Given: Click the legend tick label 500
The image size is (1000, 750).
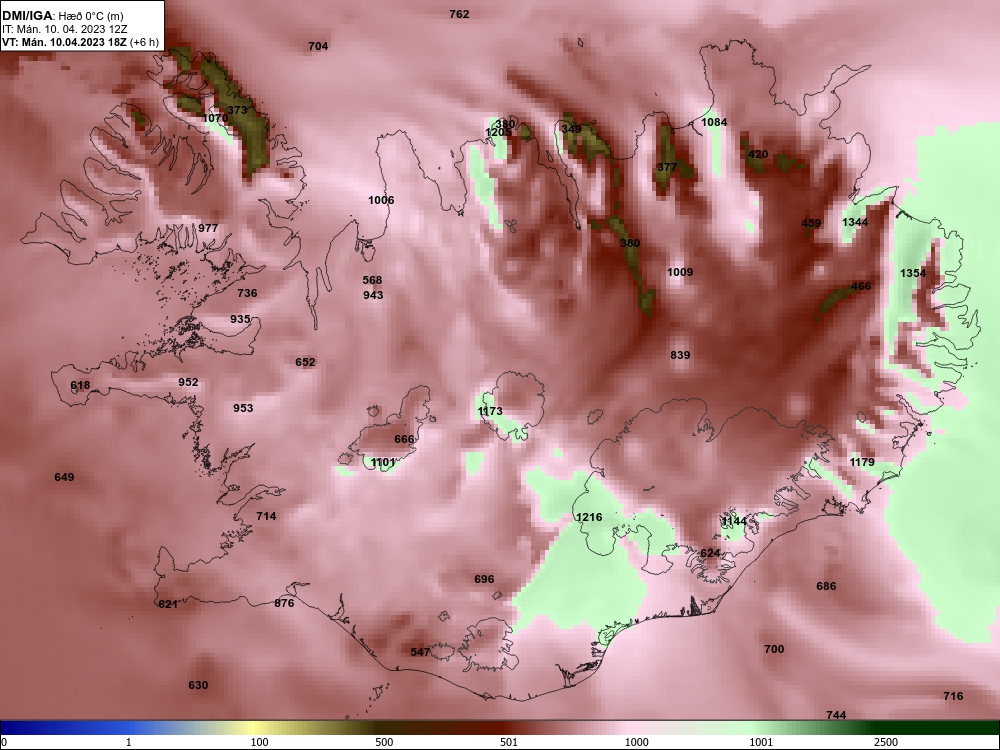Looking at the screenshot, I should 384,742.
